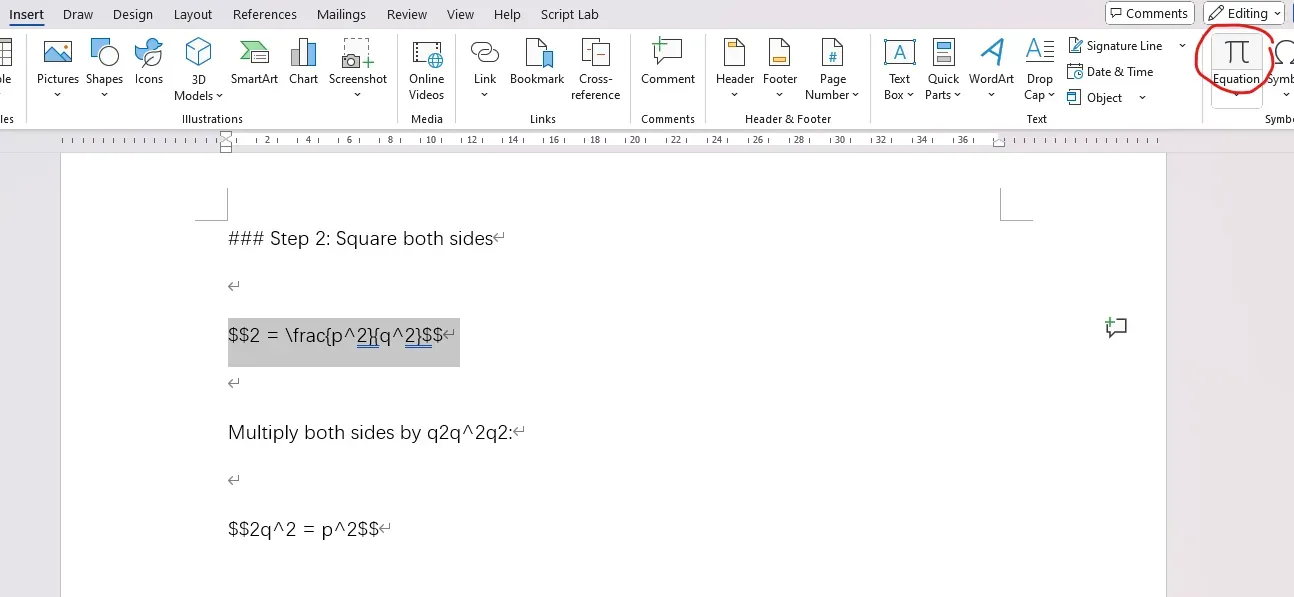Insert a Cross-reference
Image resolution: width=1294 pixels, height=597 pixels.
click(x=595, y=62)
